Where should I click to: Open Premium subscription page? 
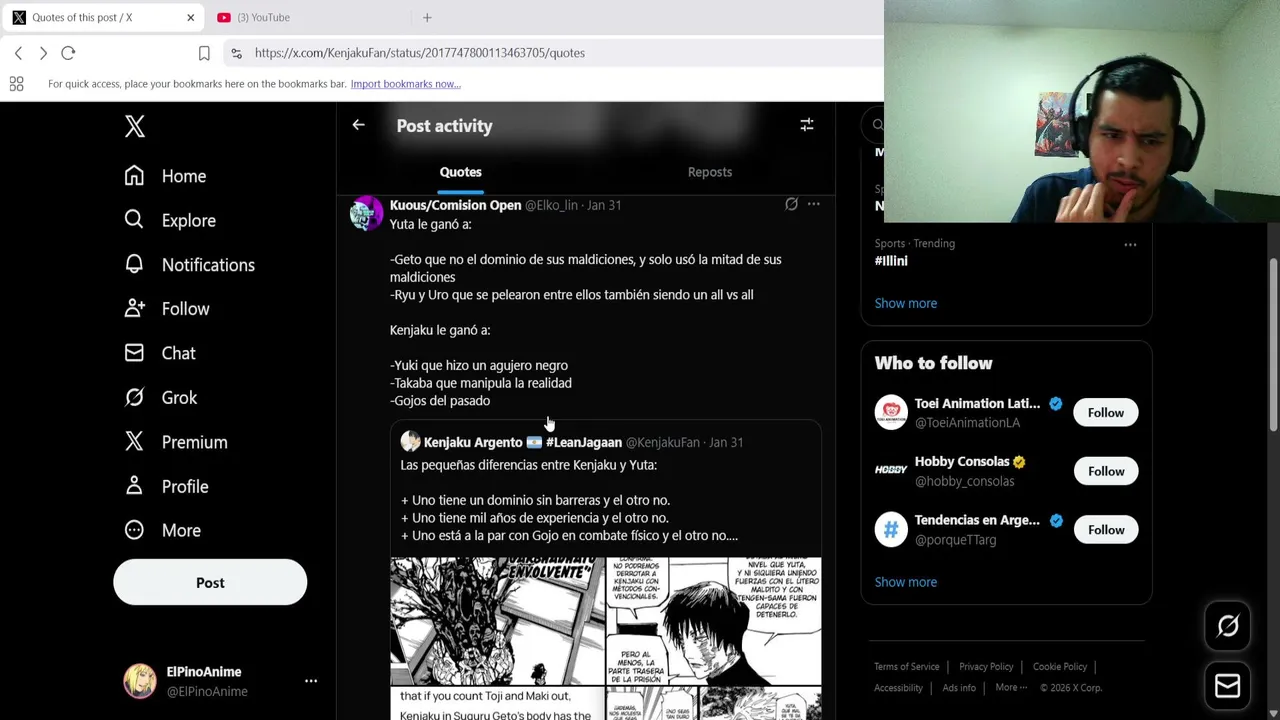176,442
